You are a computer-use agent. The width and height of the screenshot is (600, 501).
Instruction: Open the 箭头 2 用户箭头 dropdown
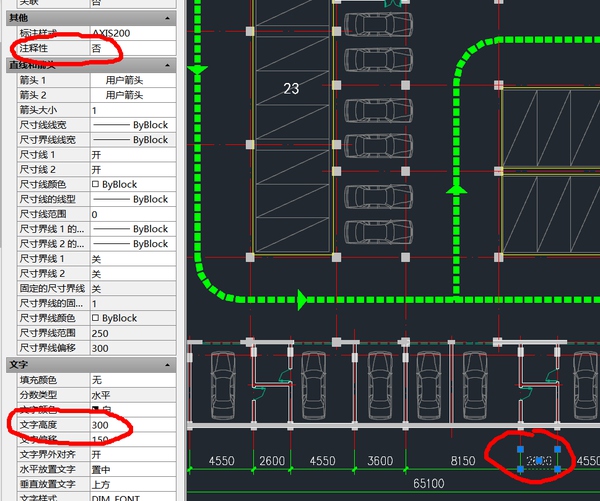click(130, 94)
